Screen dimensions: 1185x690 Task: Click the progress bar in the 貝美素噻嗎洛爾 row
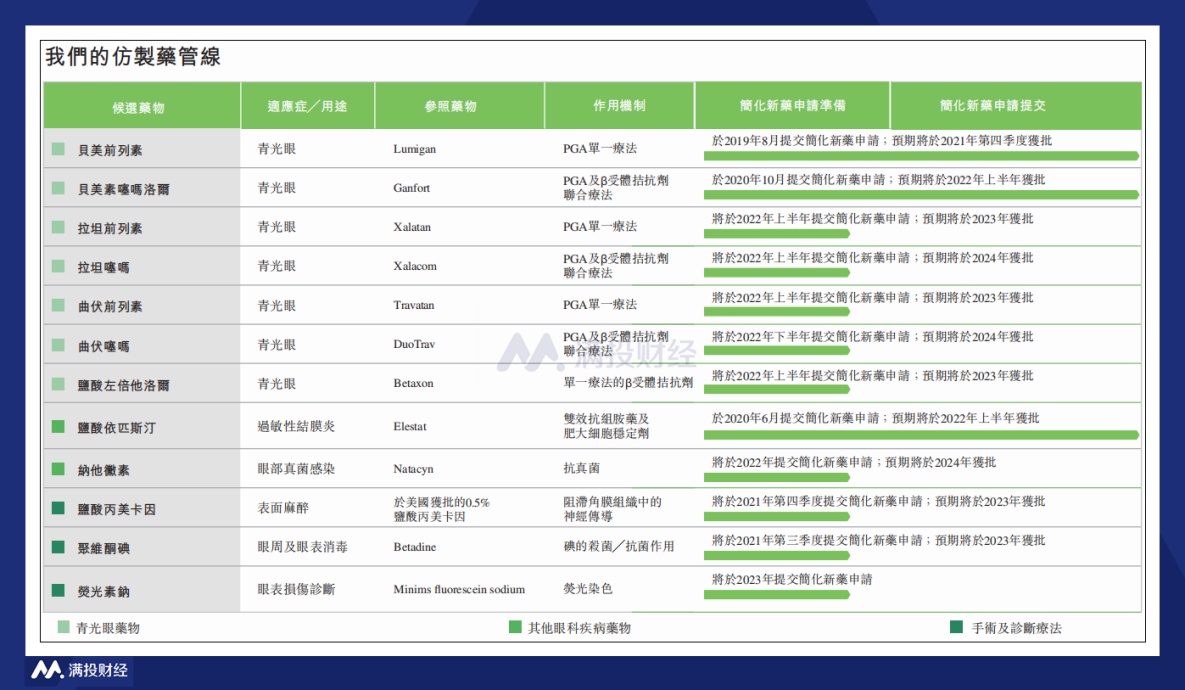[920, 195]
